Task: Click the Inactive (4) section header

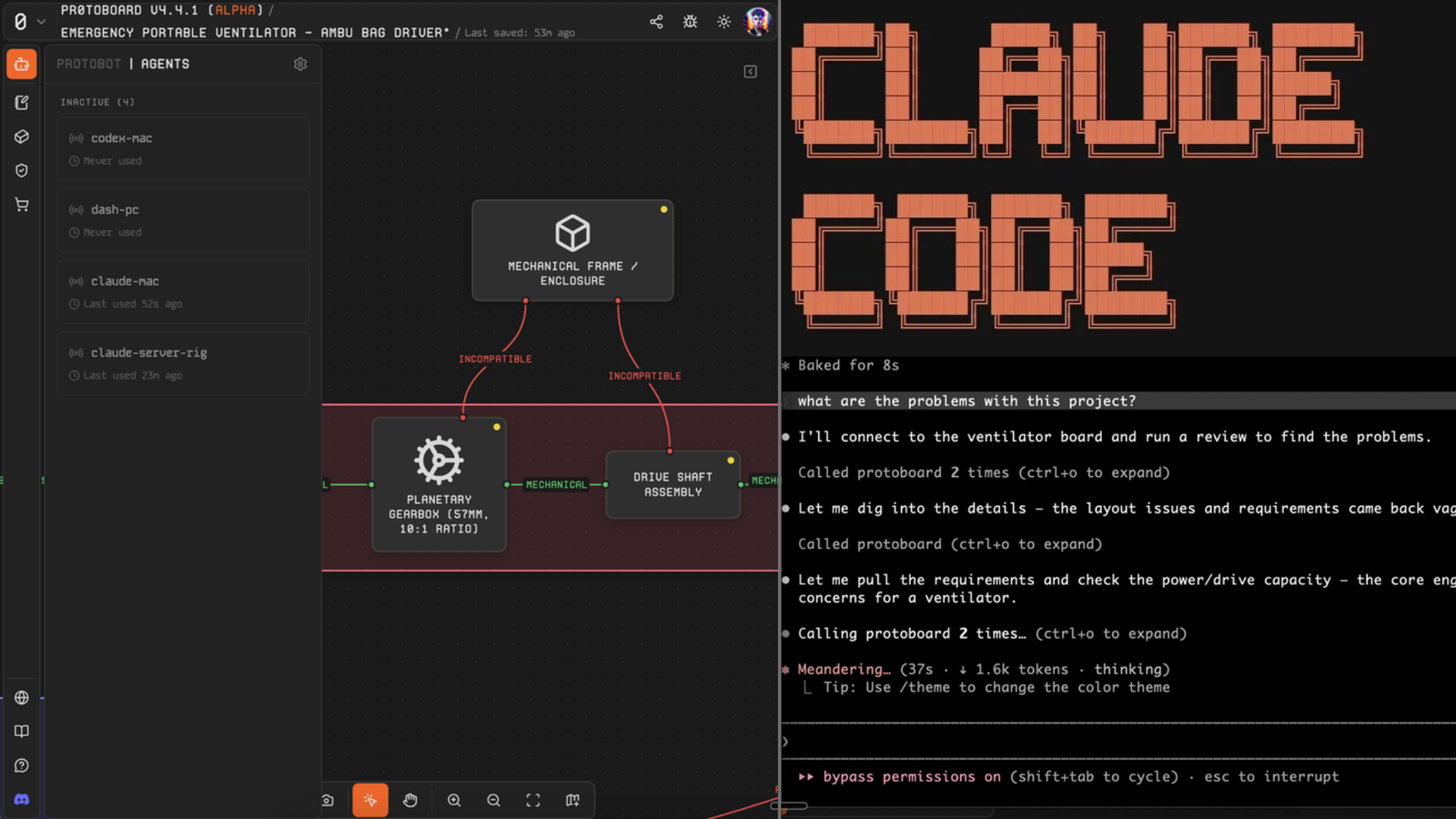Action: click(97, 102)
